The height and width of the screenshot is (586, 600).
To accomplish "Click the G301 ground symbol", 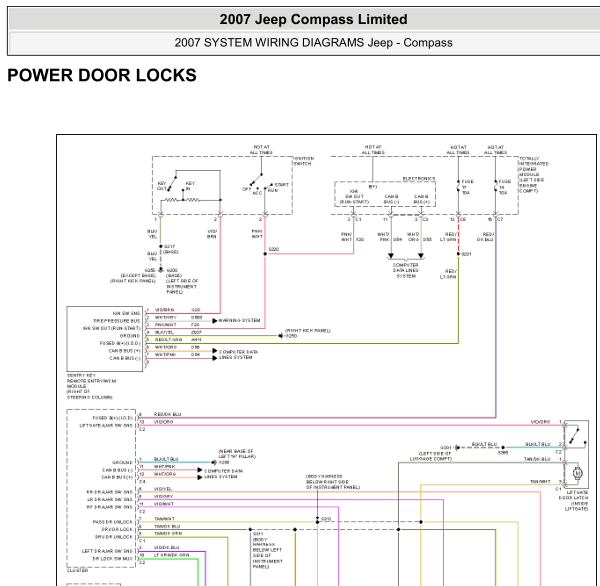I will click(457, 447).
